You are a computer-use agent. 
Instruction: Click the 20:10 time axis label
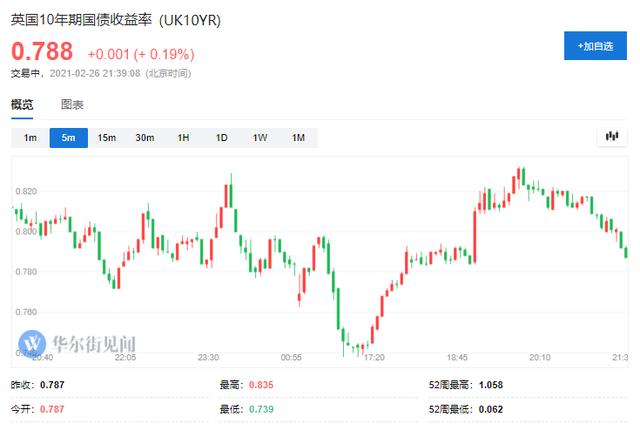(540, 357)
